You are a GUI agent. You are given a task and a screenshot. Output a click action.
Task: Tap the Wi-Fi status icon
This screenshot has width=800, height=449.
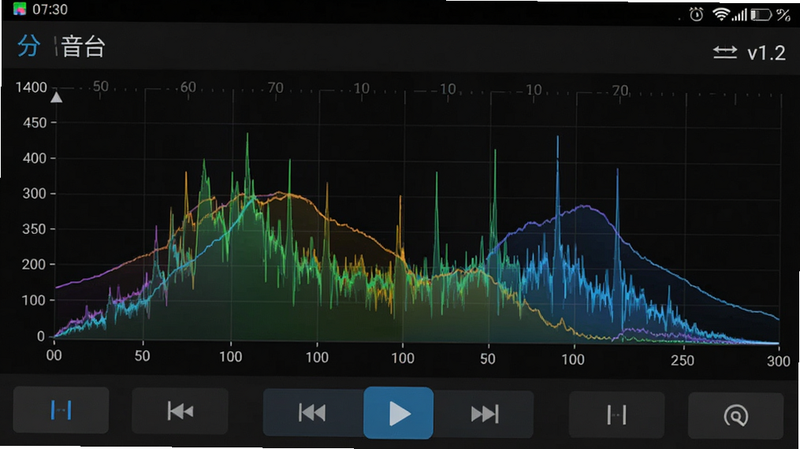tap(720, 14)
